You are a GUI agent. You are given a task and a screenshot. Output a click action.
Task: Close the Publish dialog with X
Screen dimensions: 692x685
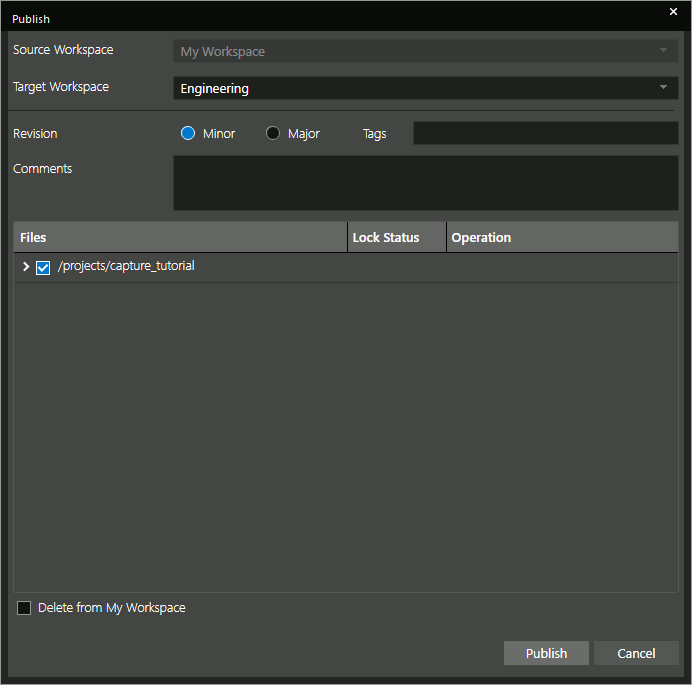673,11
